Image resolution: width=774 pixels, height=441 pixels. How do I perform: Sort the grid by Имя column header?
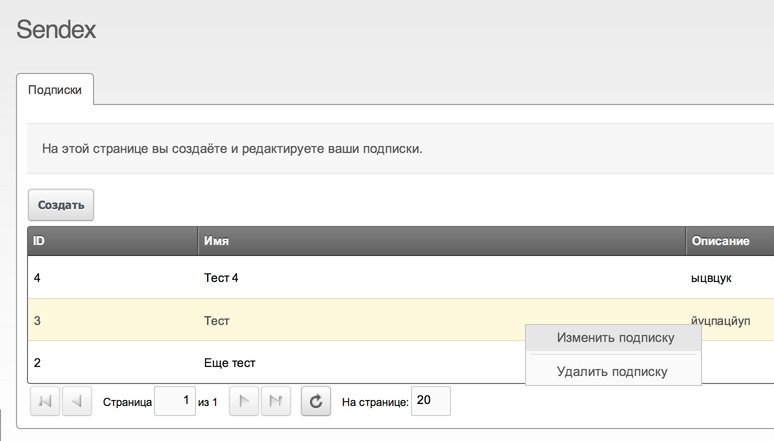(440, 241)
